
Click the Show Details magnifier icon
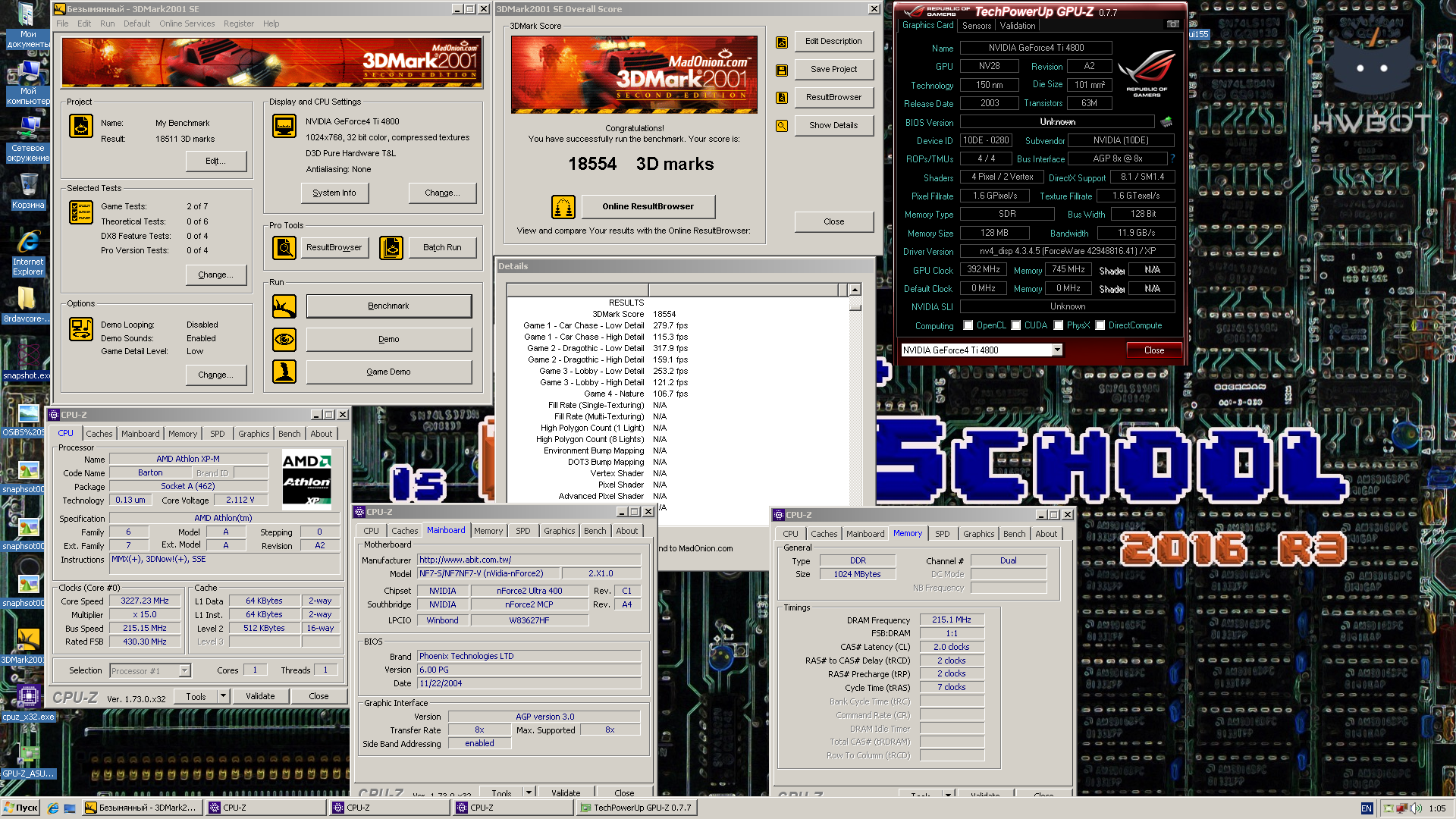(x=782, y=126)
